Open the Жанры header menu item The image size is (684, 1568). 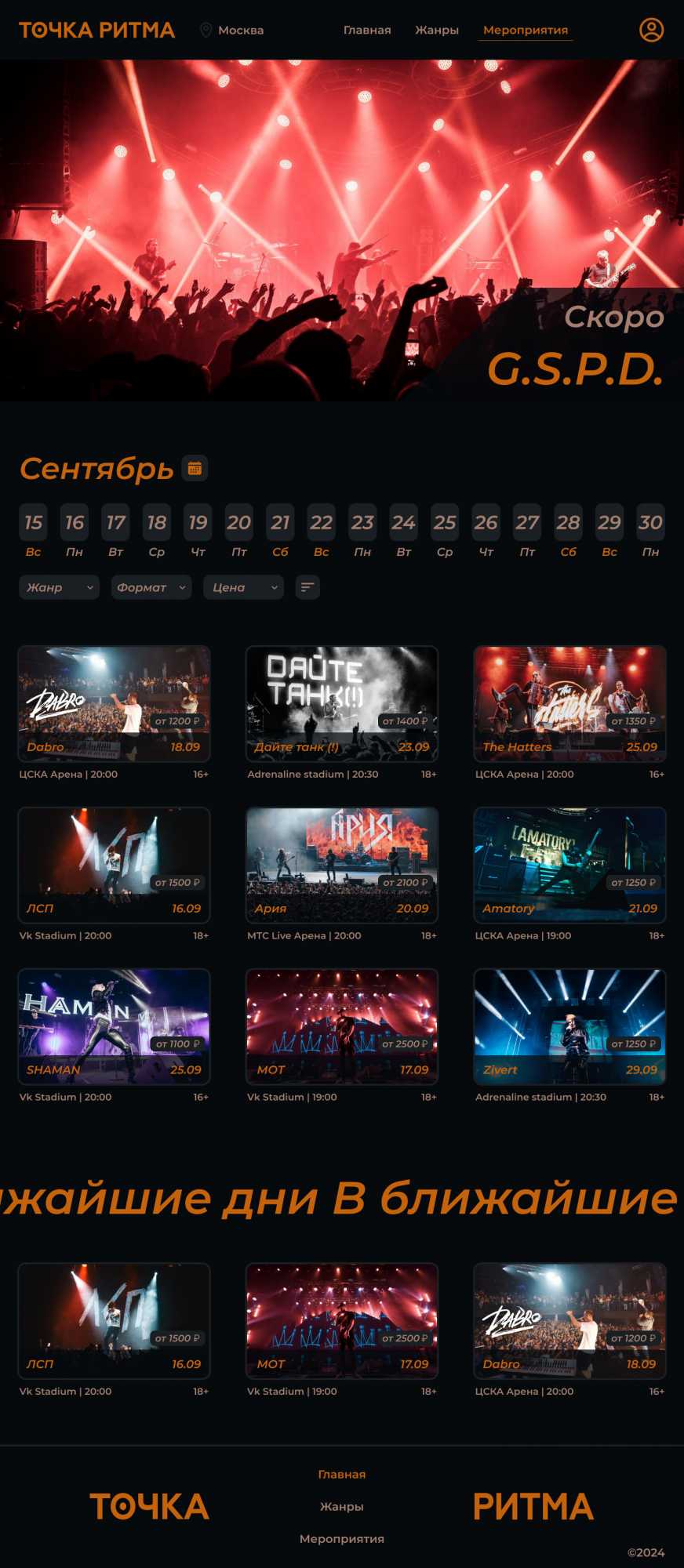coord(437,30)
